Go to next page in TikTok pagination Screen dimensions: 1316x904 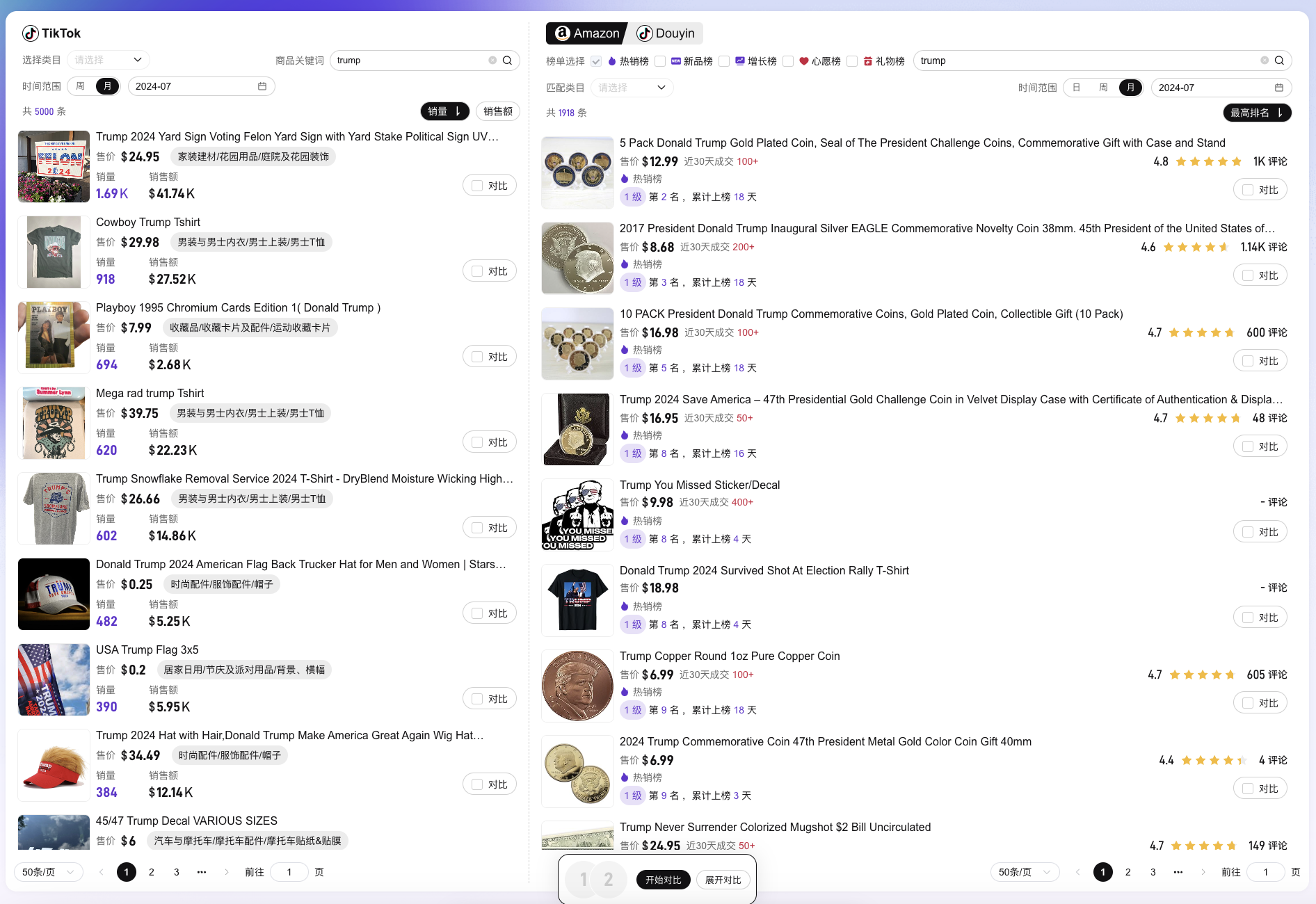coord(227,872)
